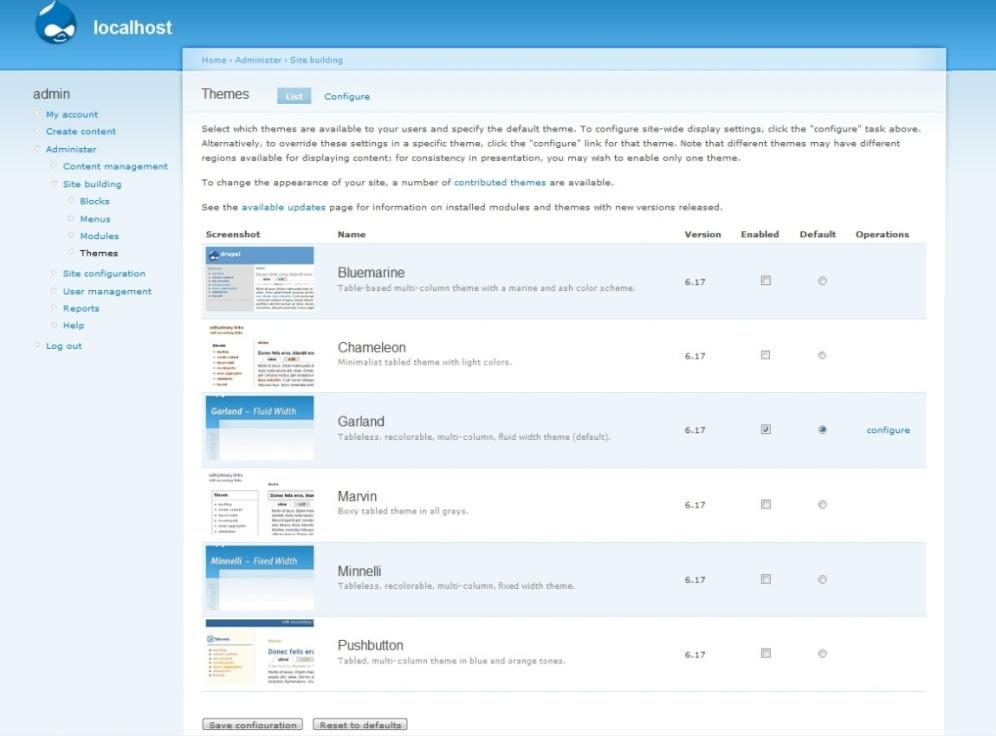The width and height of the screenshot is (996, 736).
Task: Click the Version column header
Action: [703, 234]
